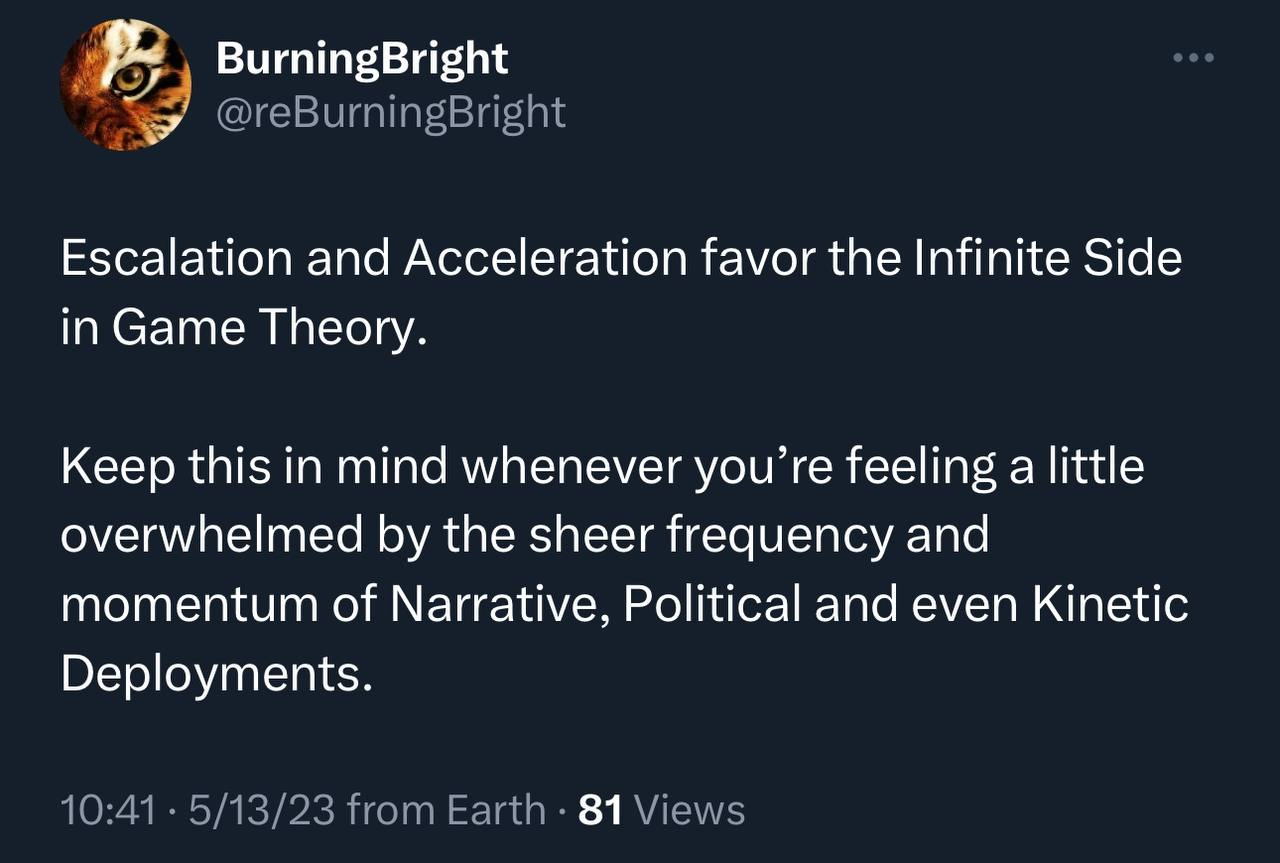Open the 81 Views count
Image resolution: width=1280 pixels, height=863 pixels.
pyautogui.click(x=662, y=810)
